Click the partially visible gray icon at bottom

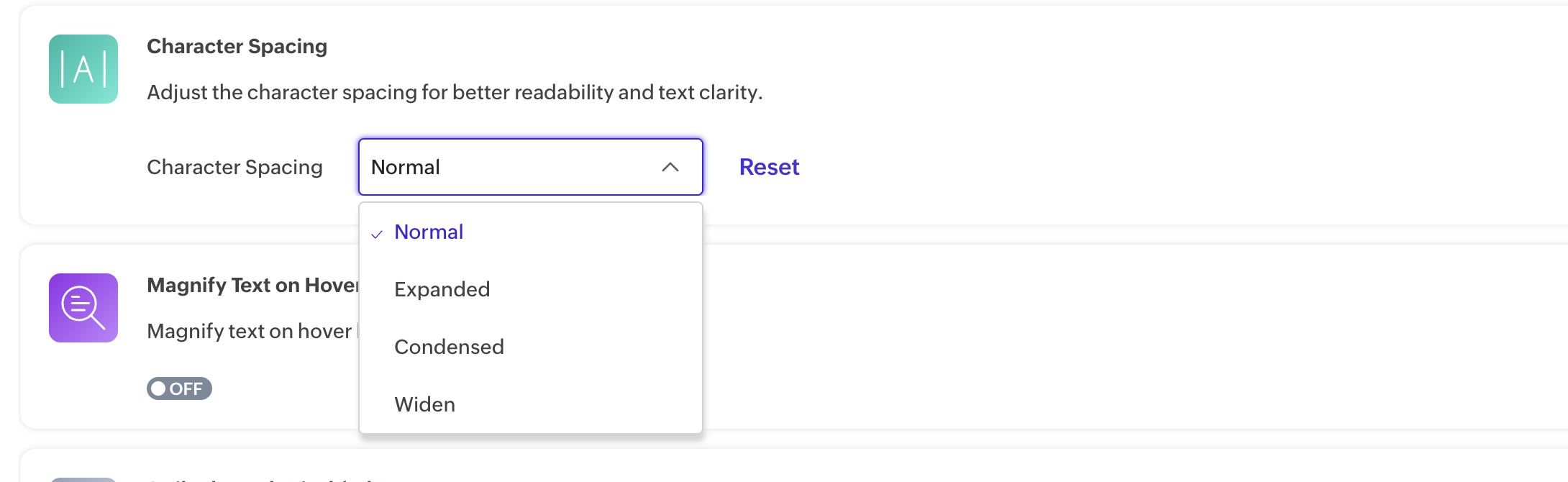pos(83,479)
